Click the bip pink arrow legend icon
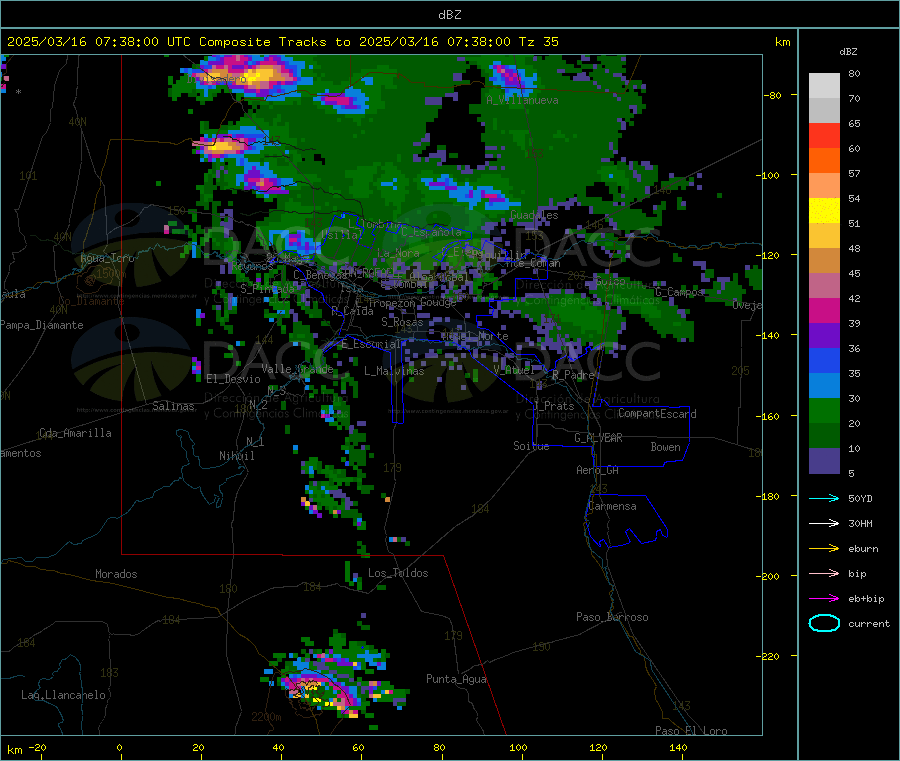This screenshot has width=900, height=761. [x=824, y=573]
